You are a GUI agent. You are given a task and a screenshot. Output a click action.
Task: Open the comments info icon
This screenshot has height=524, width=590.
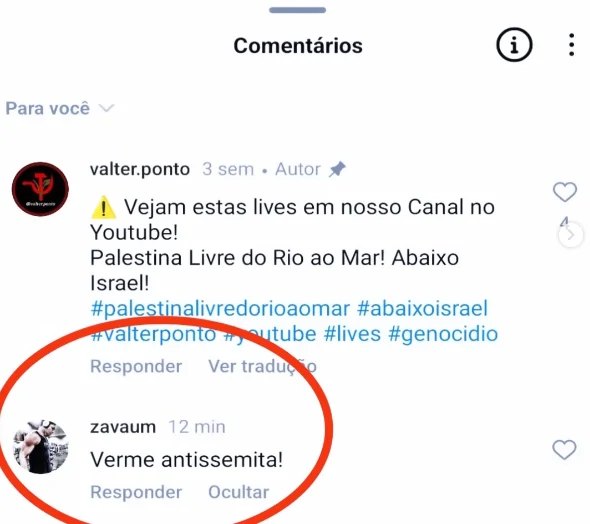pyautogui.click(x=514, y=45)
